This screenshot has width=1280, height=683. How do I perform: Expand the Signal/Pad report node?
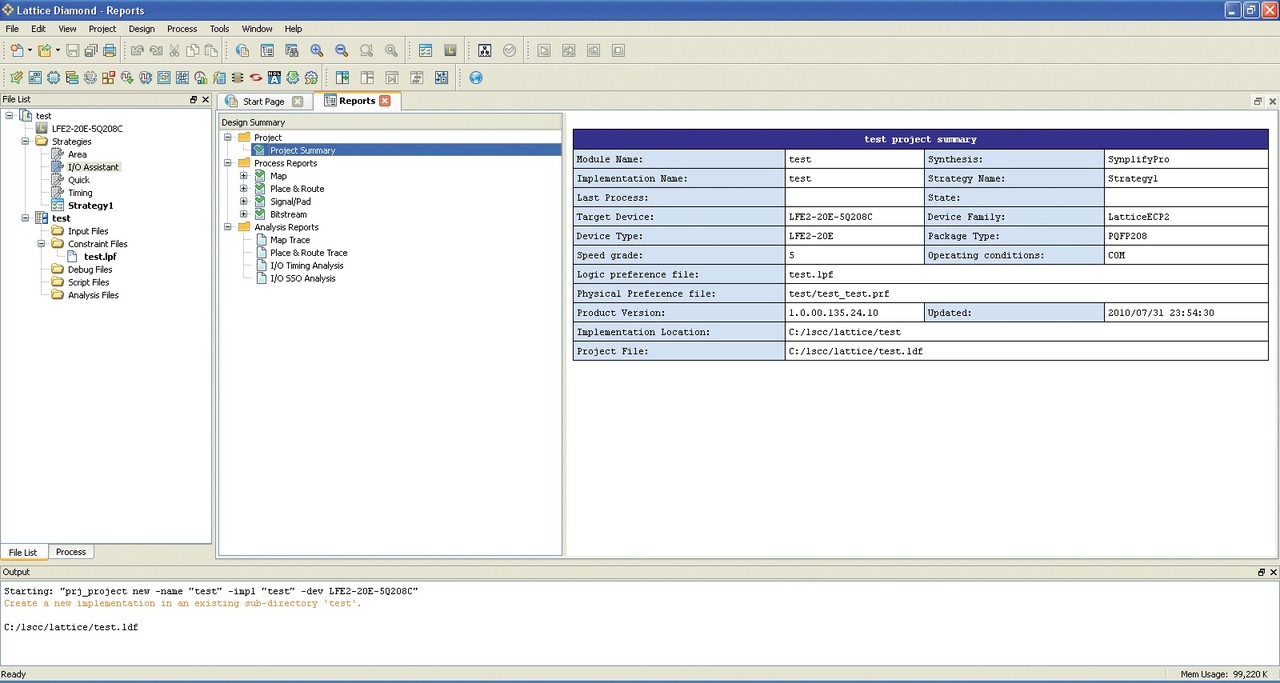(x=244, y=202)
